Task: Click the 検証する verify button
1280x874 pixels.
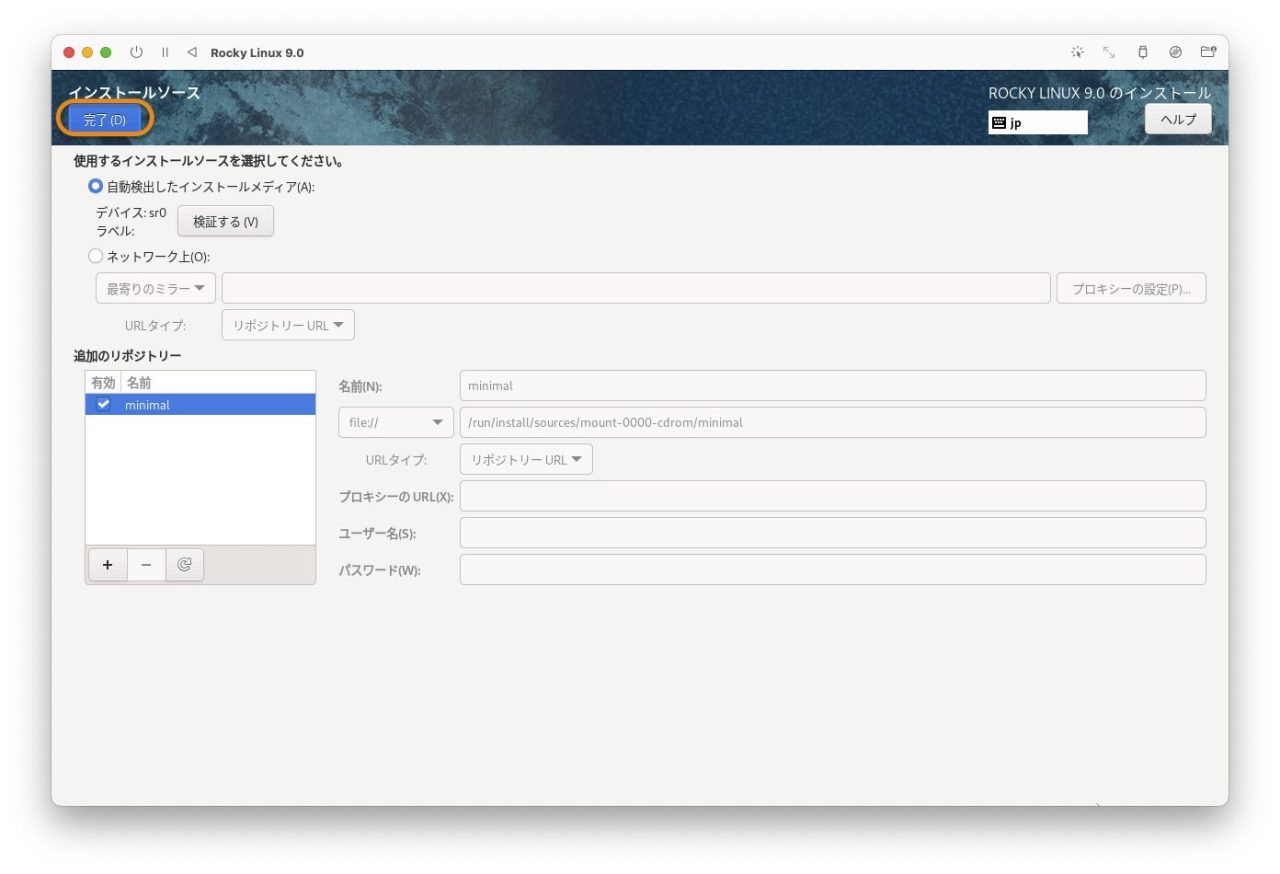Action: [225, 221]
